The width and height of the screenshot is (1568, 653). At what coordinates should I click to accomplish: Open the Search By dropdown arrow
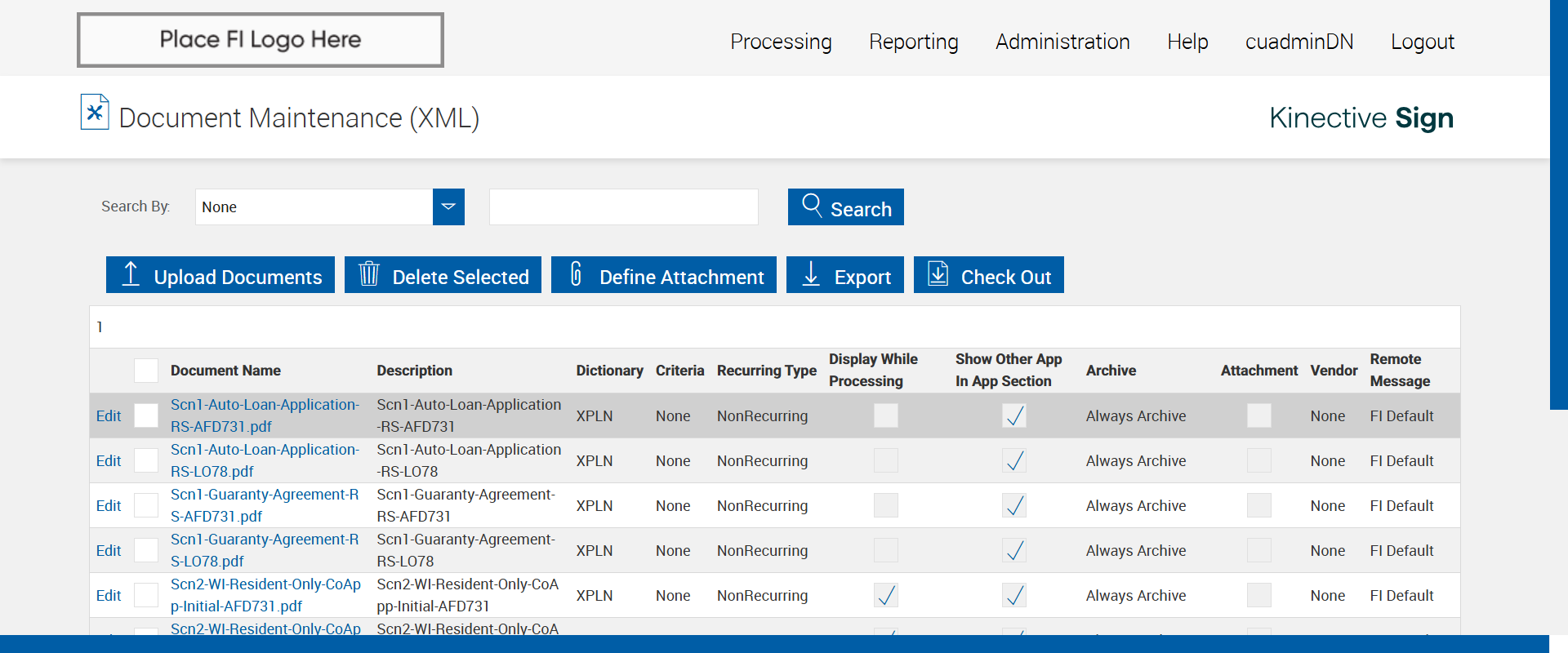coord(448,207)
